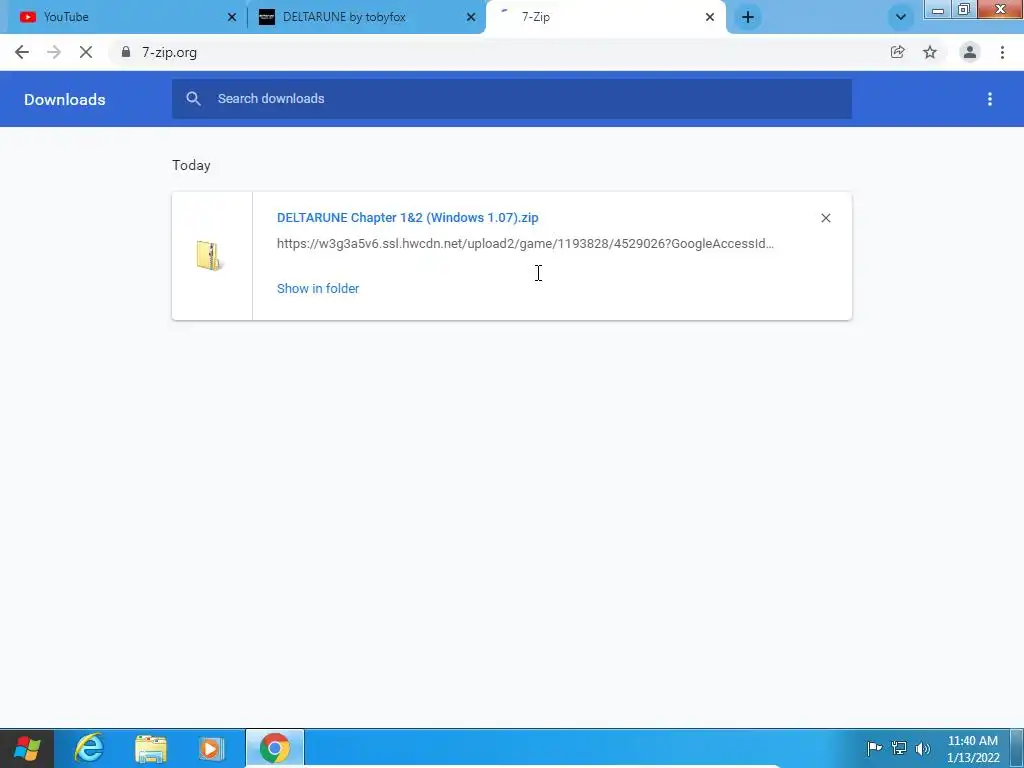Screen dimensions: 1024x768
Task: Stop loading the page
Action: tap(86, 52)
